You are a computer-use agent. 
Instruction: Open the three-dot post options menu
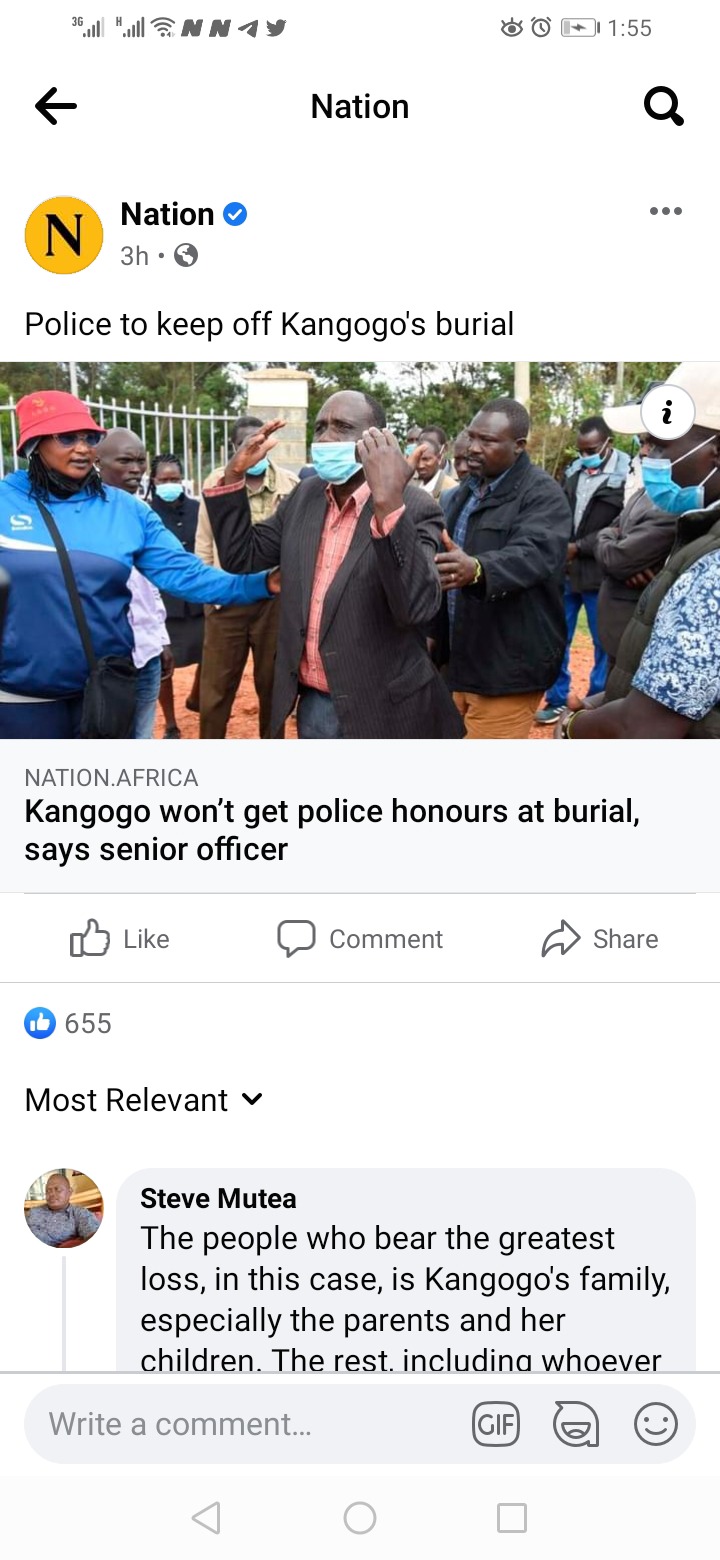(665, 211)
